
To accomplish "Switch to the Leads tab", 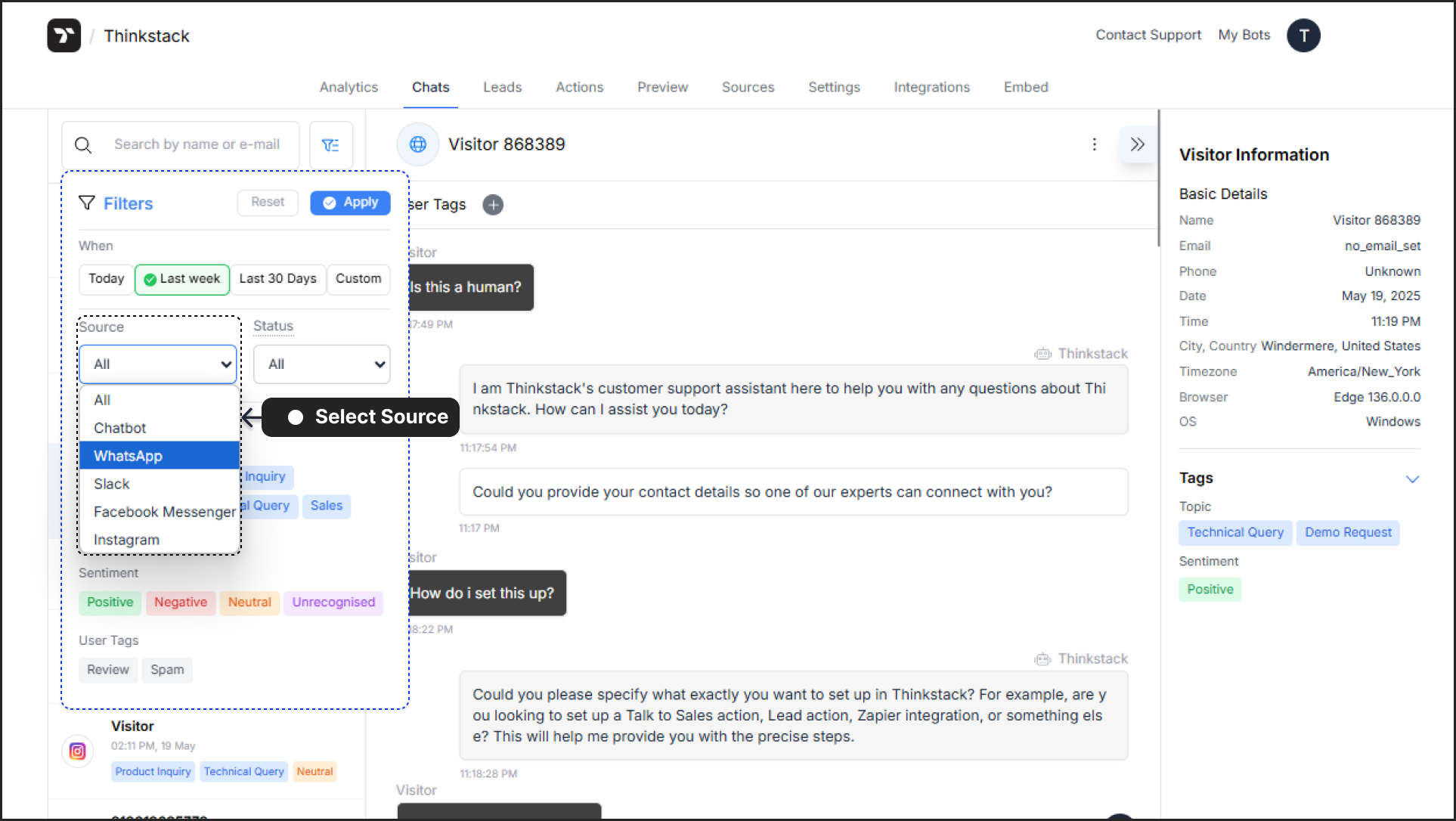I will click(503, 87).
